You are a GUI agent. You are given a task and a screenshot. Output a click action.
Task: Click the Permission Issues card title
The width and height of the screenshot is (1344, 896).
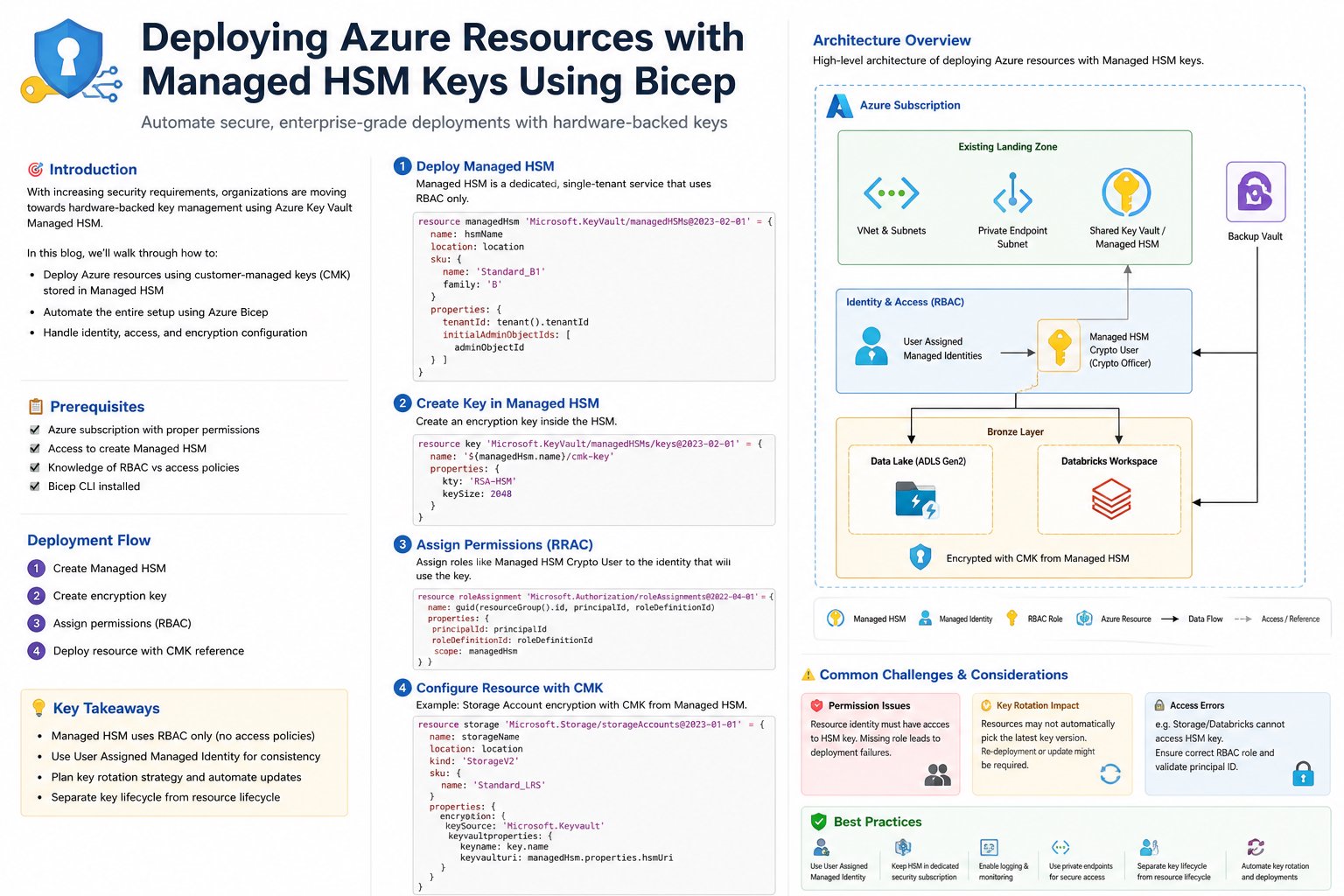click(869, 705)
